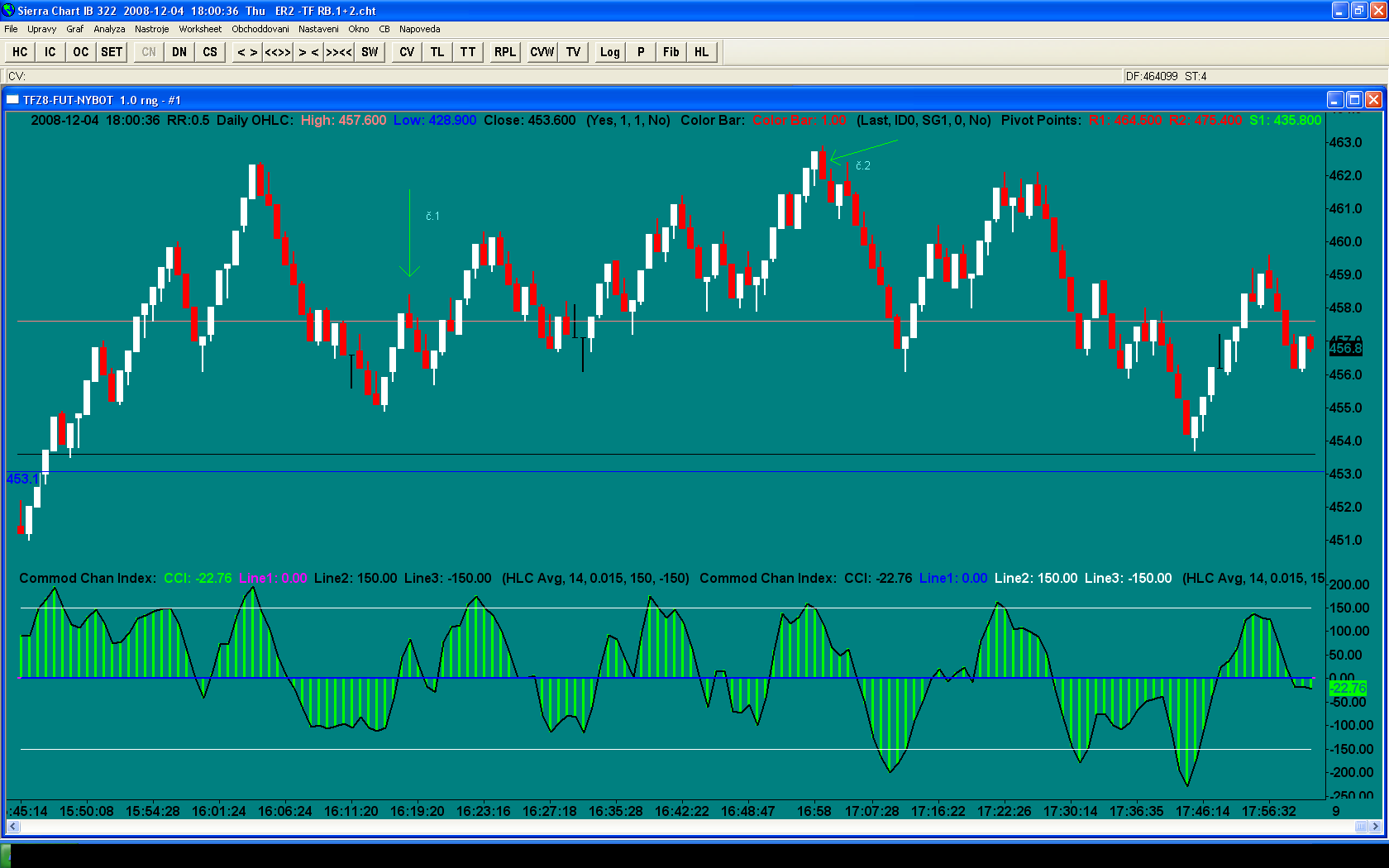Open the Analyza menu
The image size is (1389, 868).
coord(109,29)
